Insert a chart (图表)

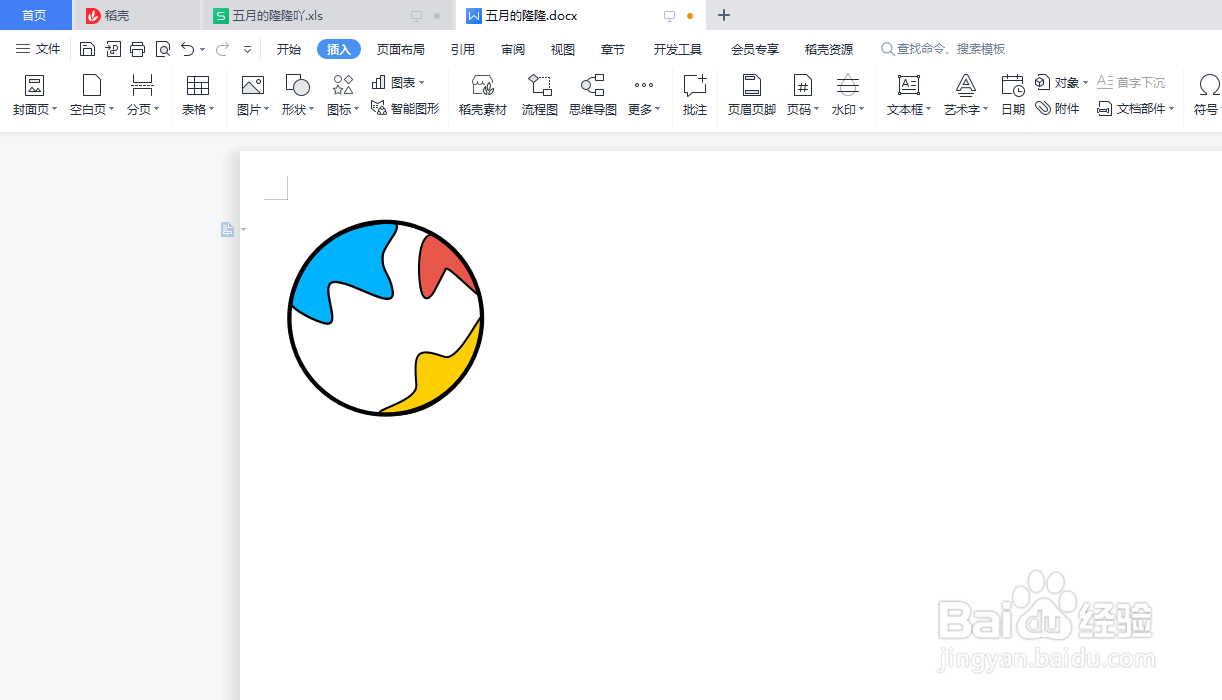pyautogui.click(x=397, y=82)
